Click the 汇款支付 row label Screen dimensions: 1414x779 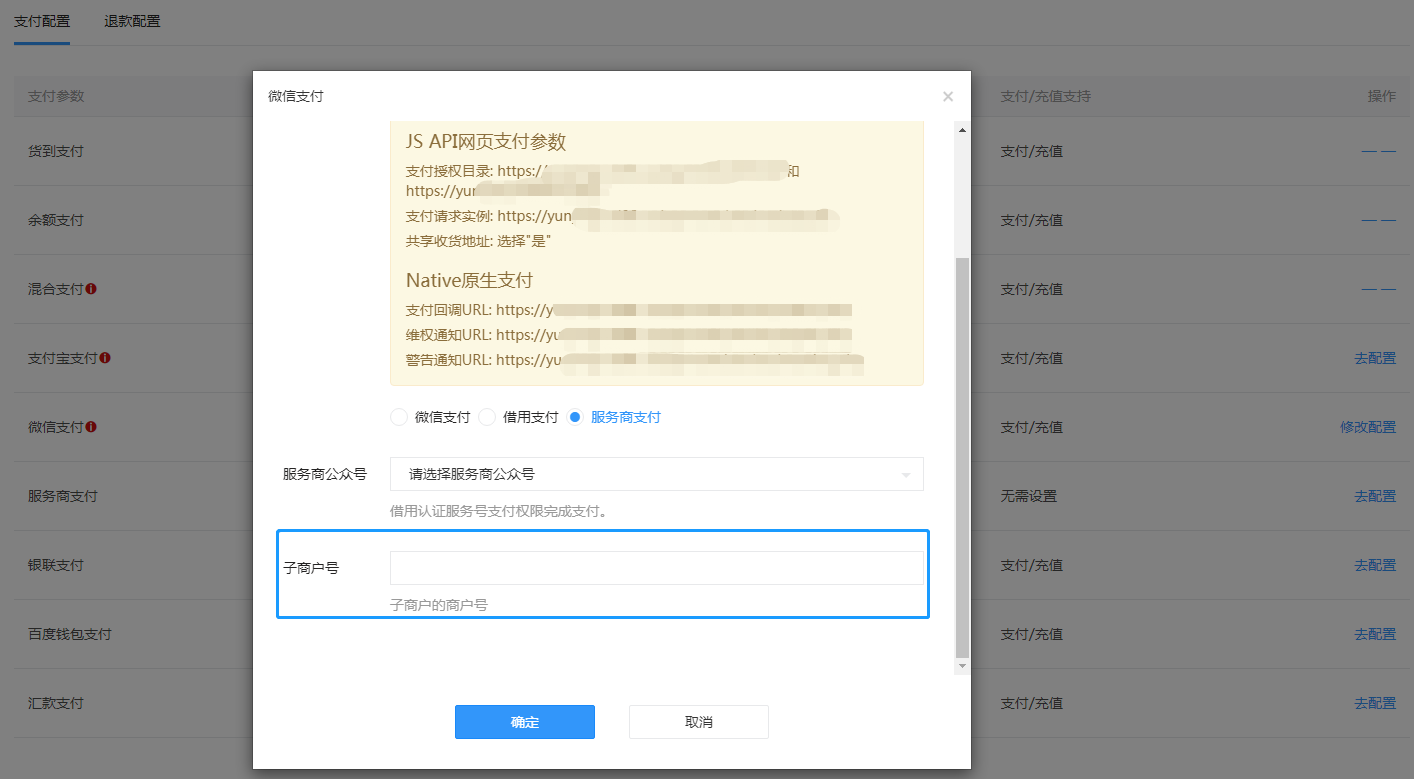click(56, 703)
